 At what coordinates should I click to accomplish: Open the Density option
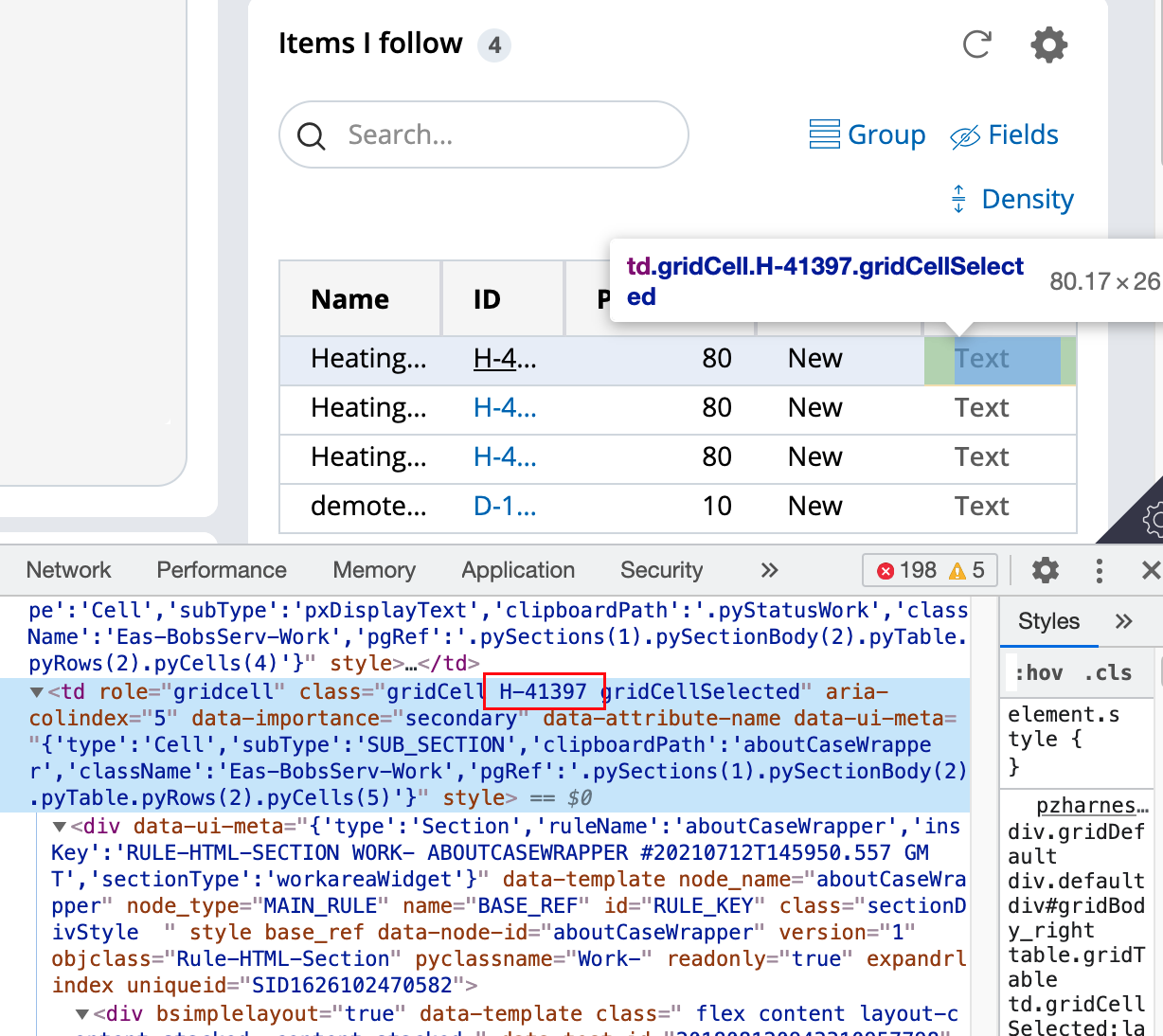point(1010,199)
